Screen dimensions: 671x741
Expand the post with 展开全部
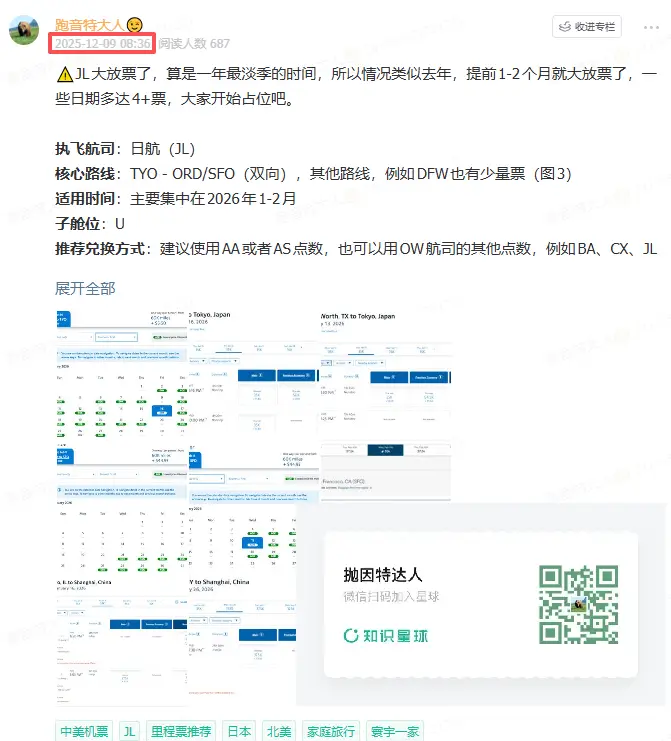(x=85, y=288)
